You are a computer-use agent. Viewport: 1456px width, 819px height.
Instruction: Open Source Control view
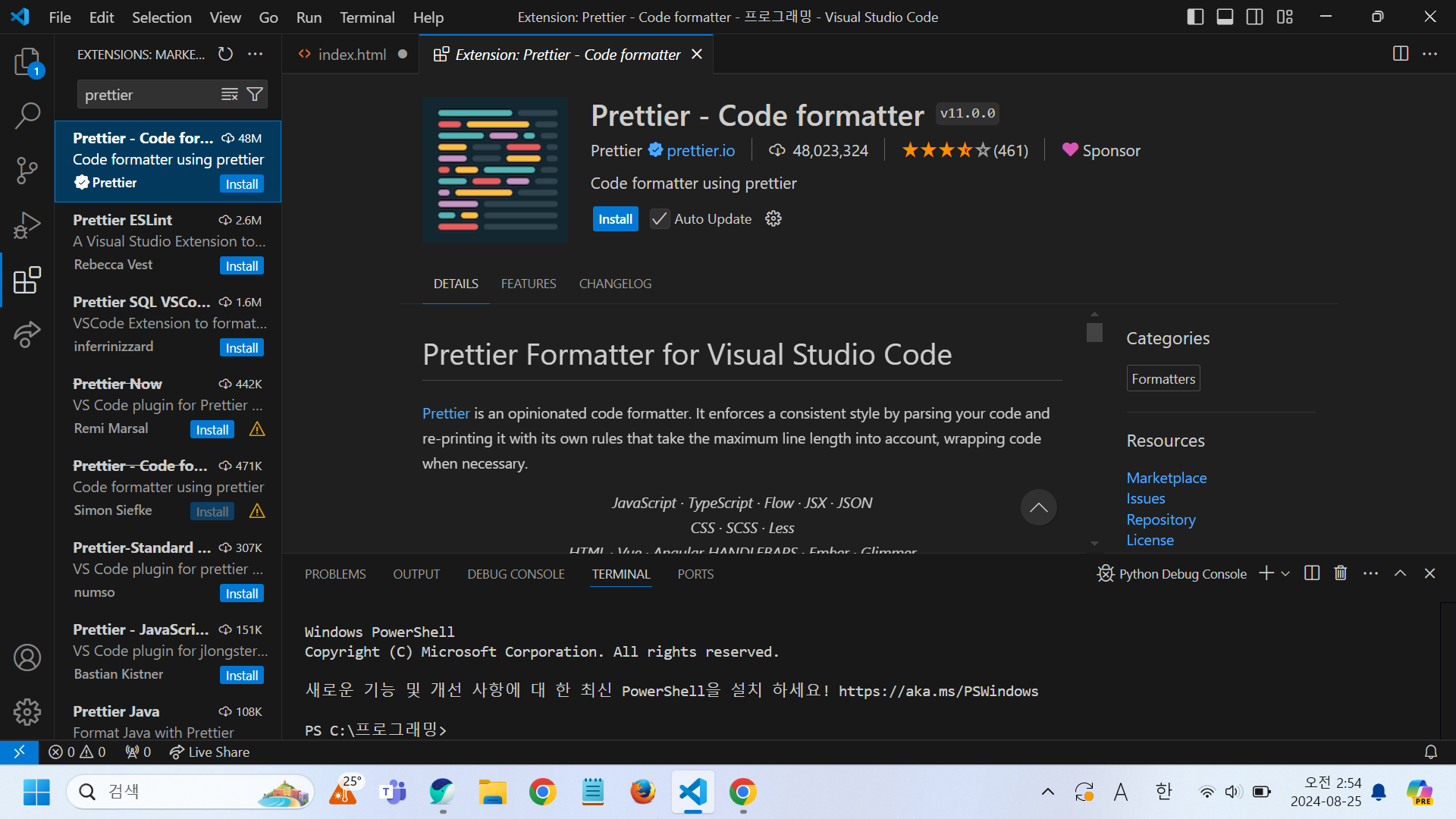[27, 171]
